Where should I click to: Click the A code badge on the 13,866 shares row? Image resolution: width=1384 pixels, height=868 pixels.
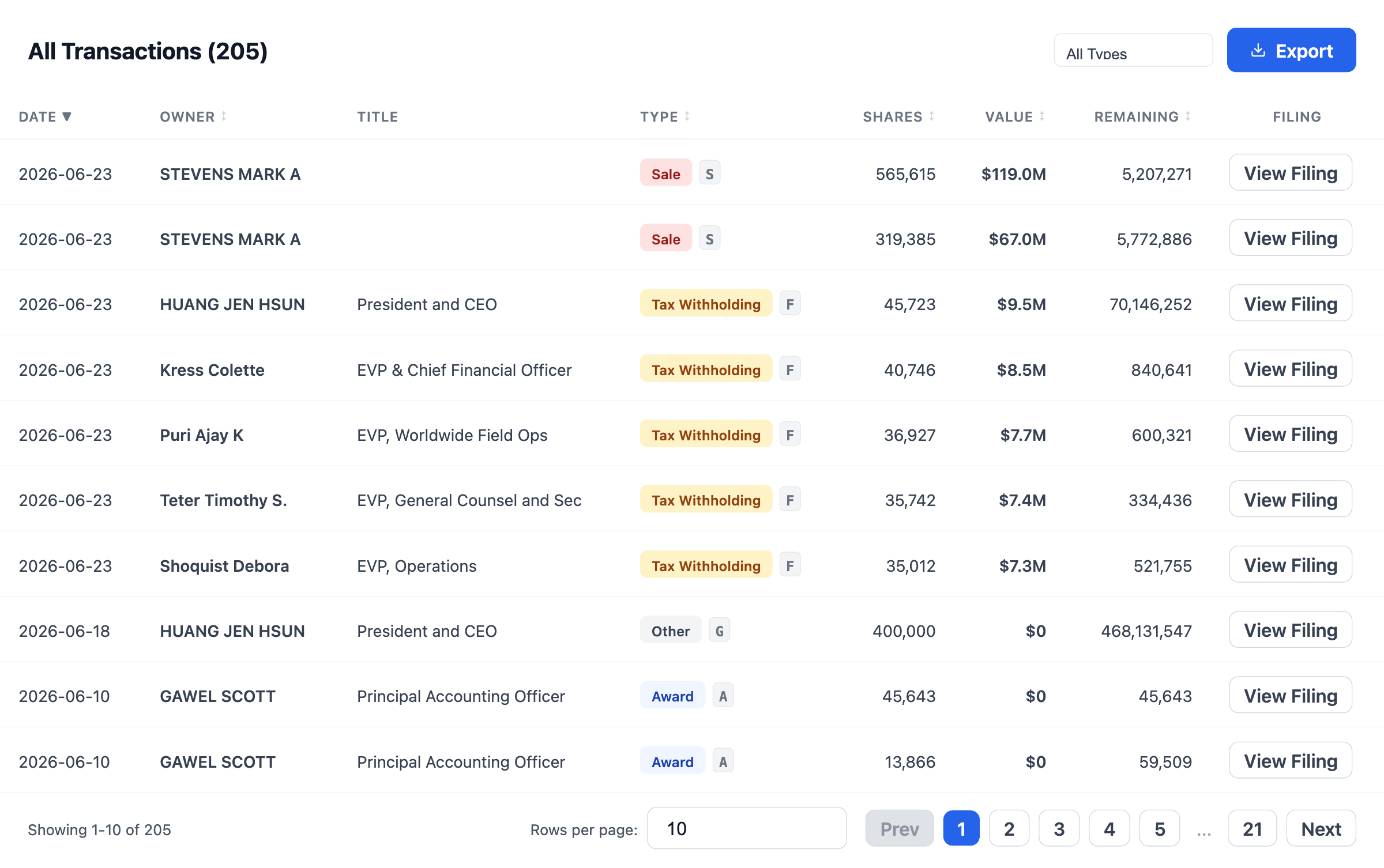(723, 761)
